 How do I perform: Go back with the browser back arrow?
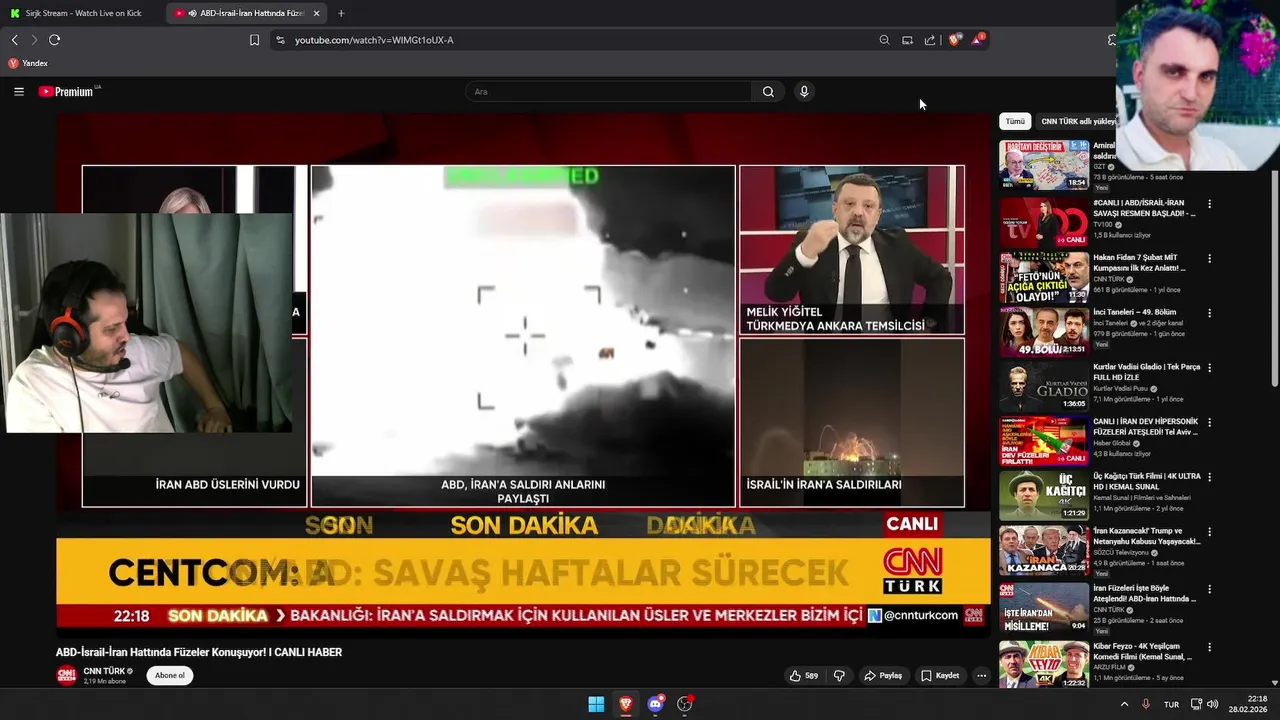(x=15, y=40)
